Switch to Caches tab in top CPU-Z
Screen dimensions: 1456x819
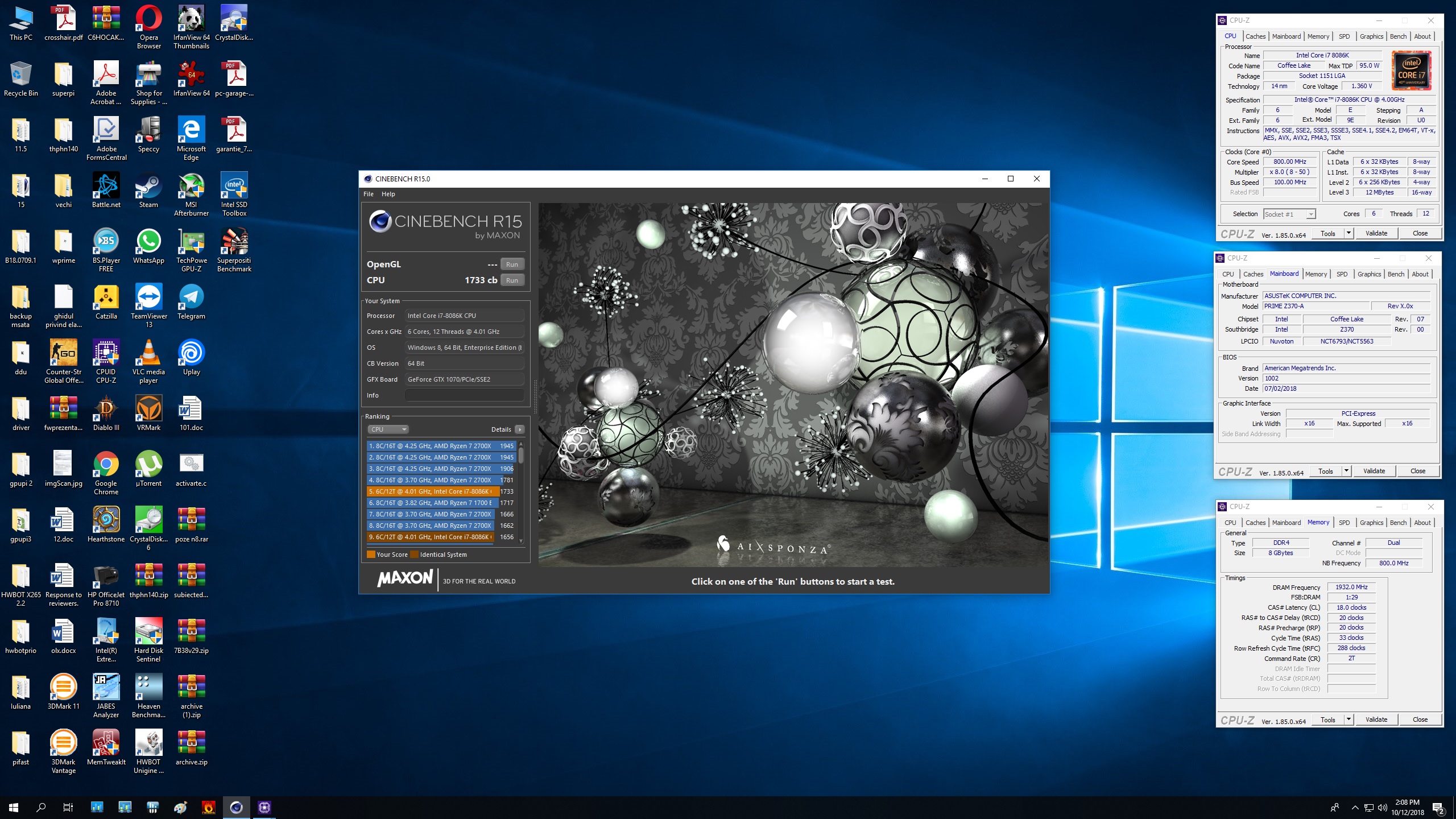pyautogui.click(x=1255, y=36)
